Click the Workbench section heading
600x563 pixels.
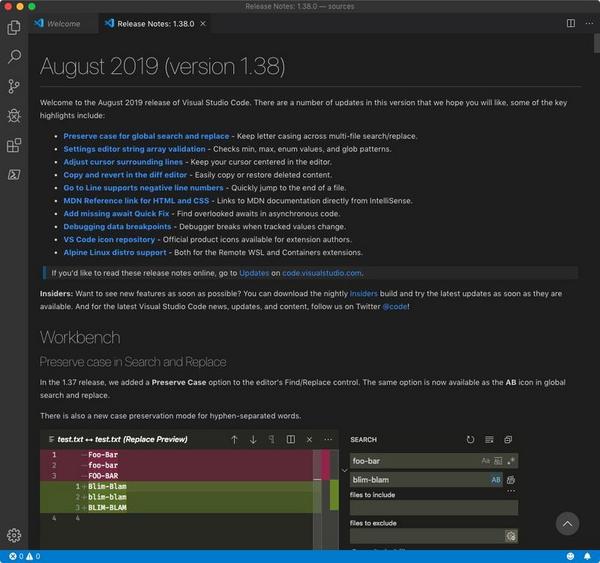(x=80, y=337)
